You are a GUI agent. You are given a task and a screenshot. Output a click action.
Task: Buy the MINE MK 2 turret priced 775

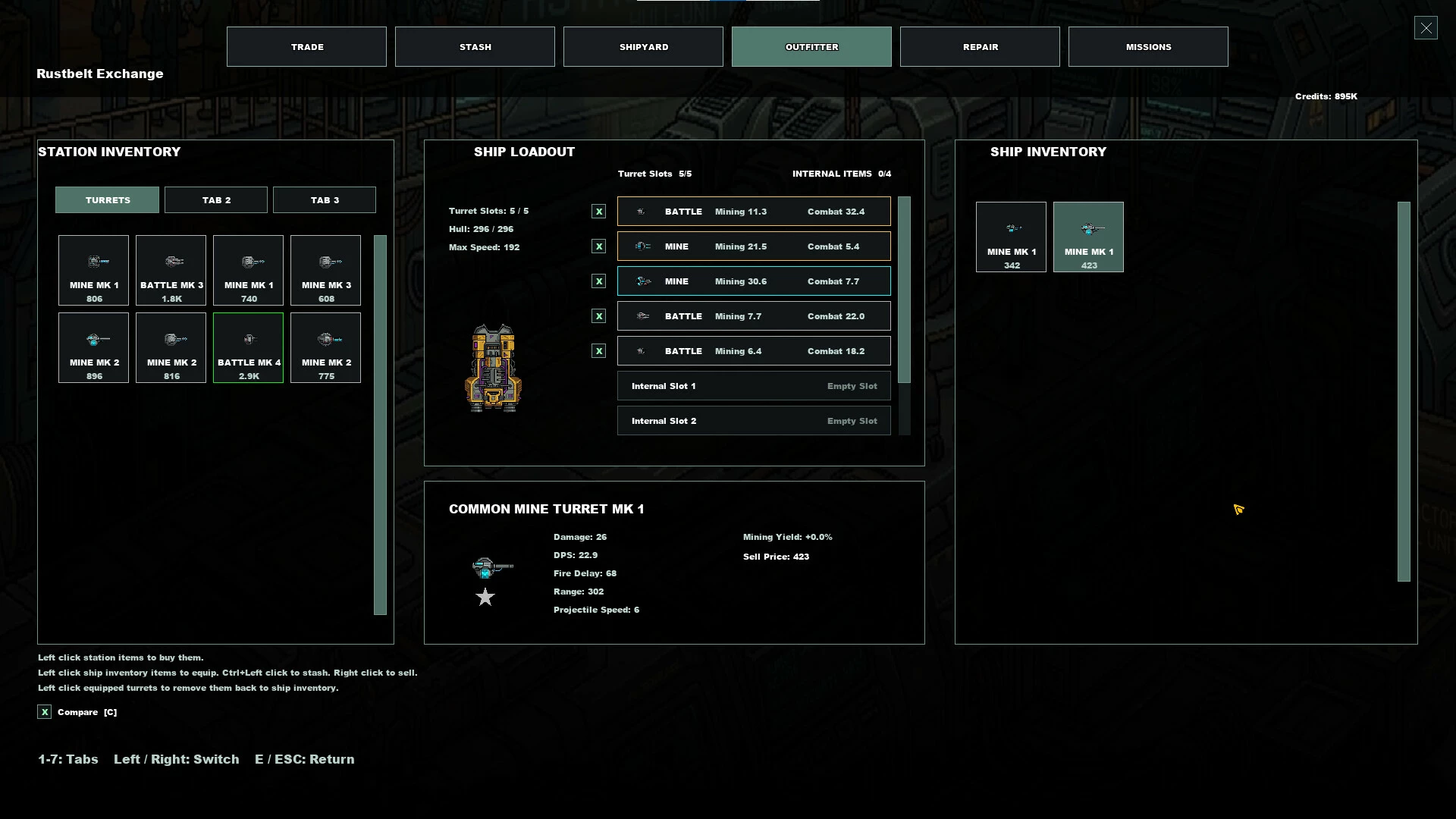click(325, 347)
